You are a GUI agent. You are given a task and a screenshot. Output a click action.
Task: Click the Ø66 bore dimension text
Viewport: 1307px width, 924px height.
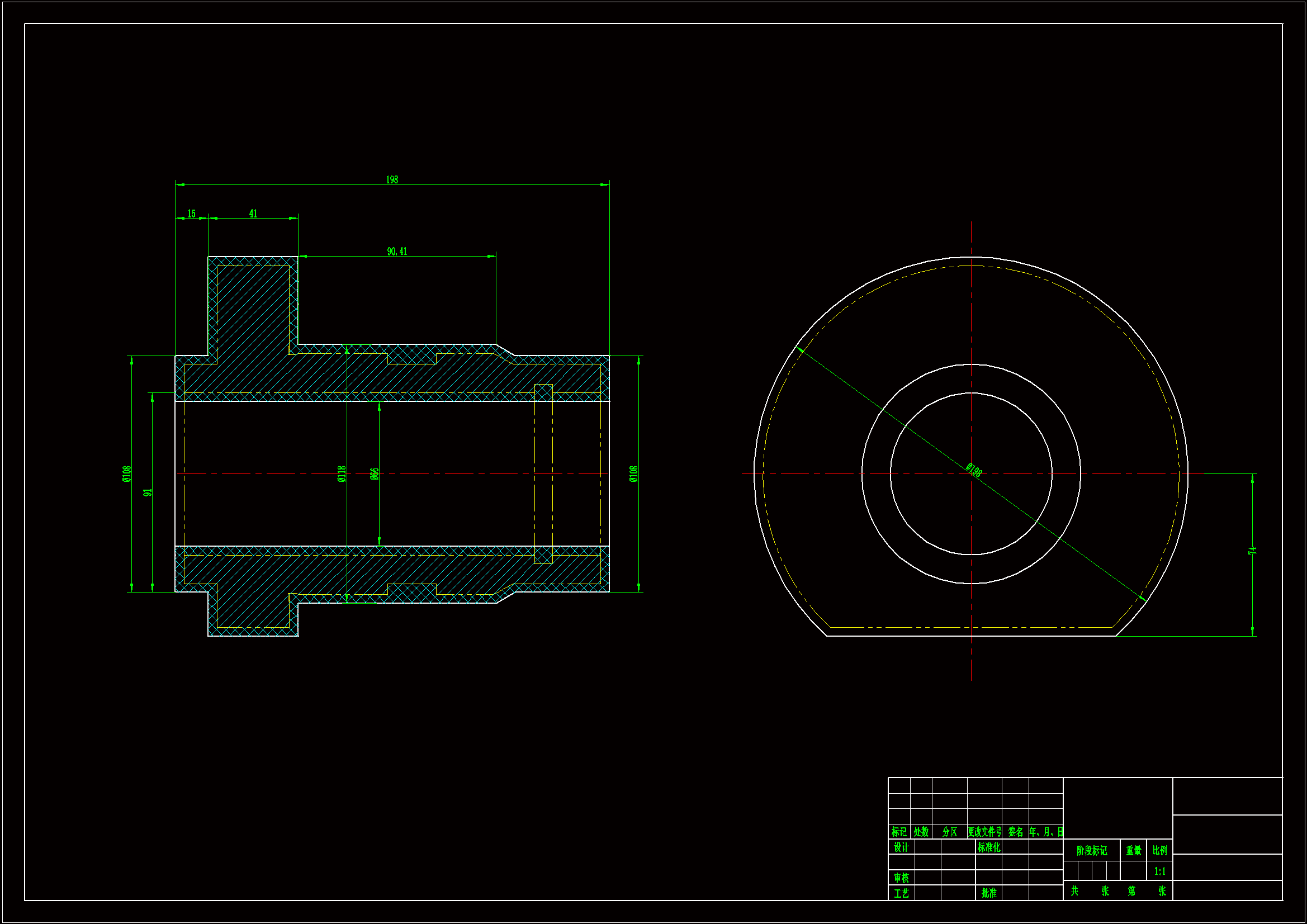coord(375,473)
